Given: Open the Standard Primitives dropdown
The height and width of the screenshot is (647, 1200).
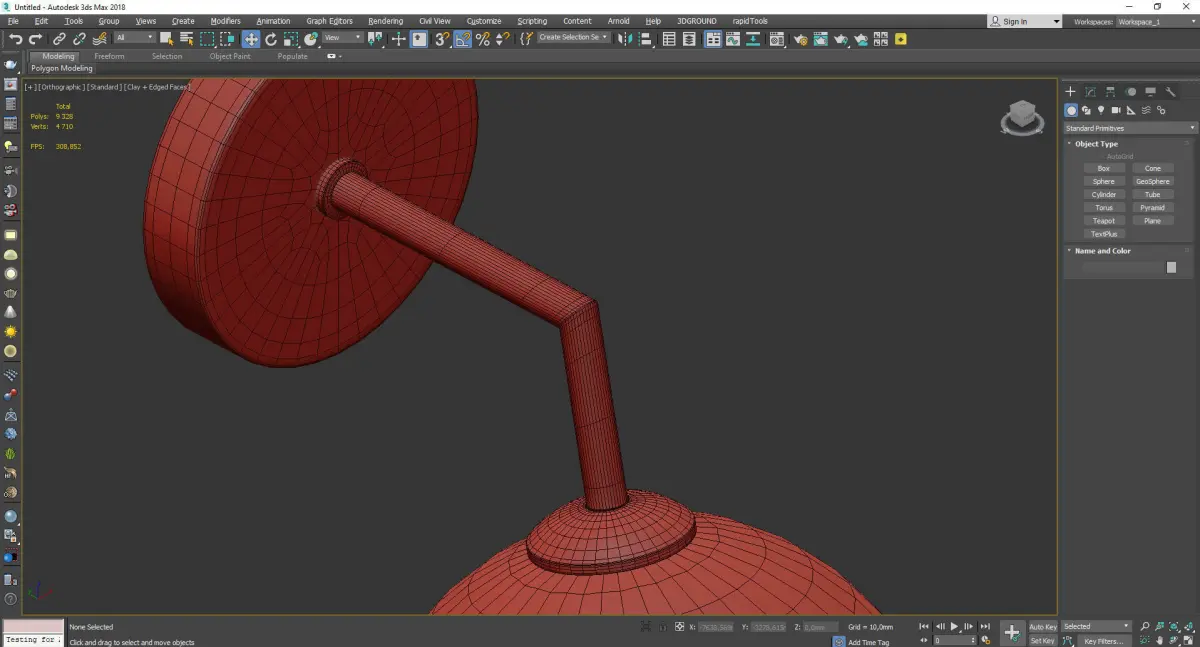Looking at the screenshot, I should tap(1130, 128).
